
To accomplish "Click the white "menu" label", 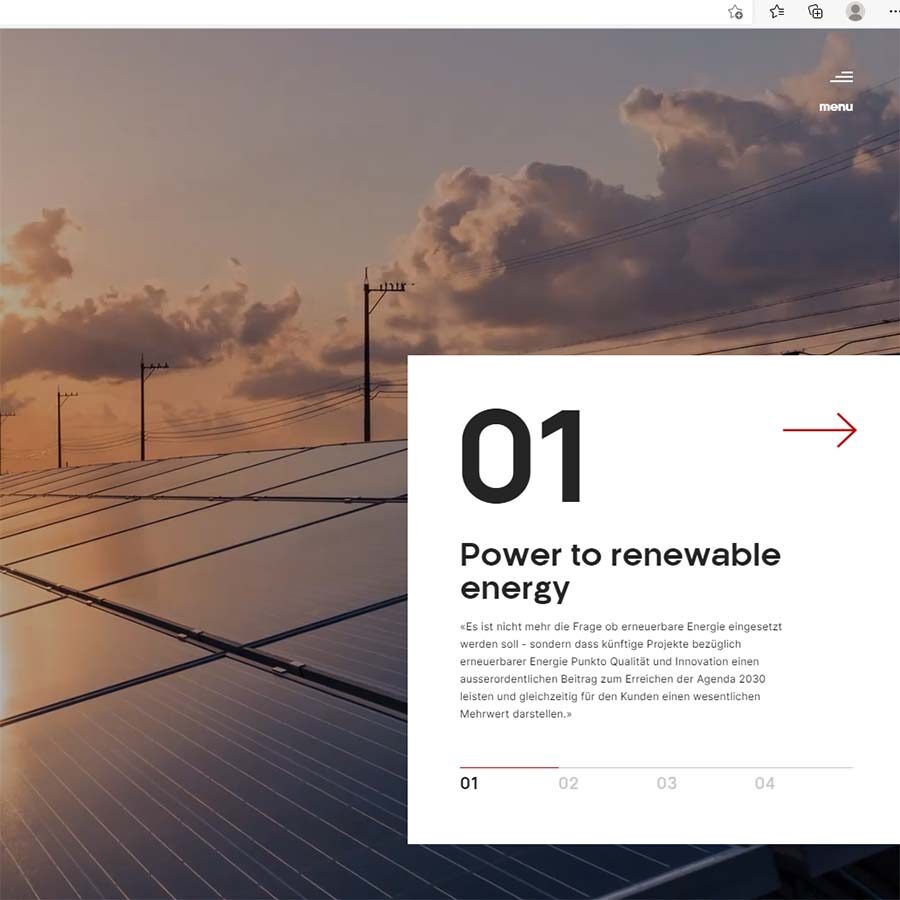I will [836, 107].
